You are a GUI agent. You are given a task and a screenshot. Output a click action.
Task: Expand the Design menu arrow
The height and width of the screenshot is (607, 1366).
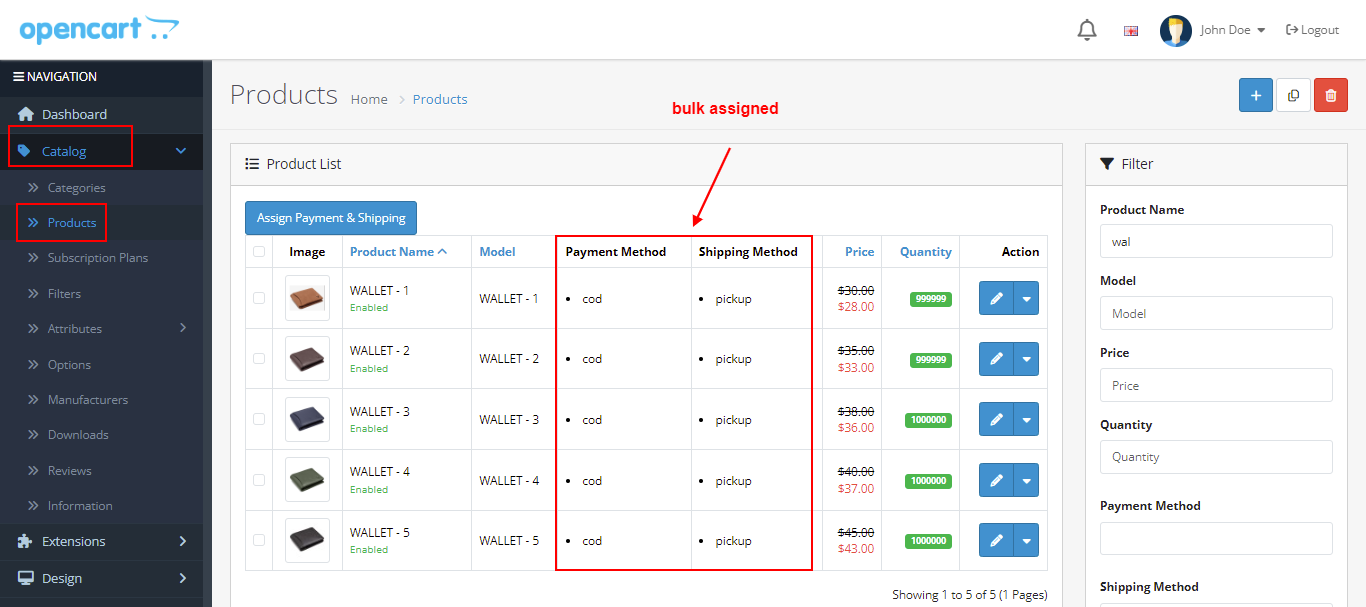[183, 578]
